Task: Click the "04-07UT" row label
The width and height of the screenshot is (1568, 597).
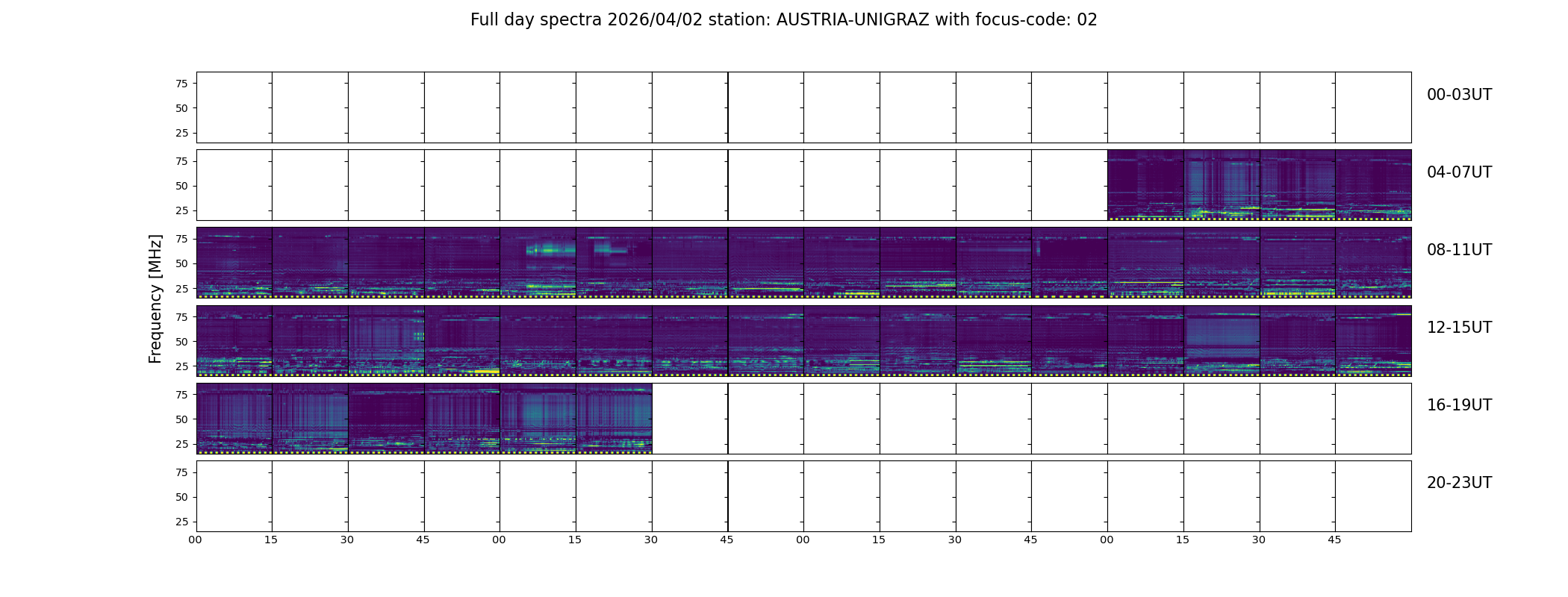Action: coord(1459,172)
